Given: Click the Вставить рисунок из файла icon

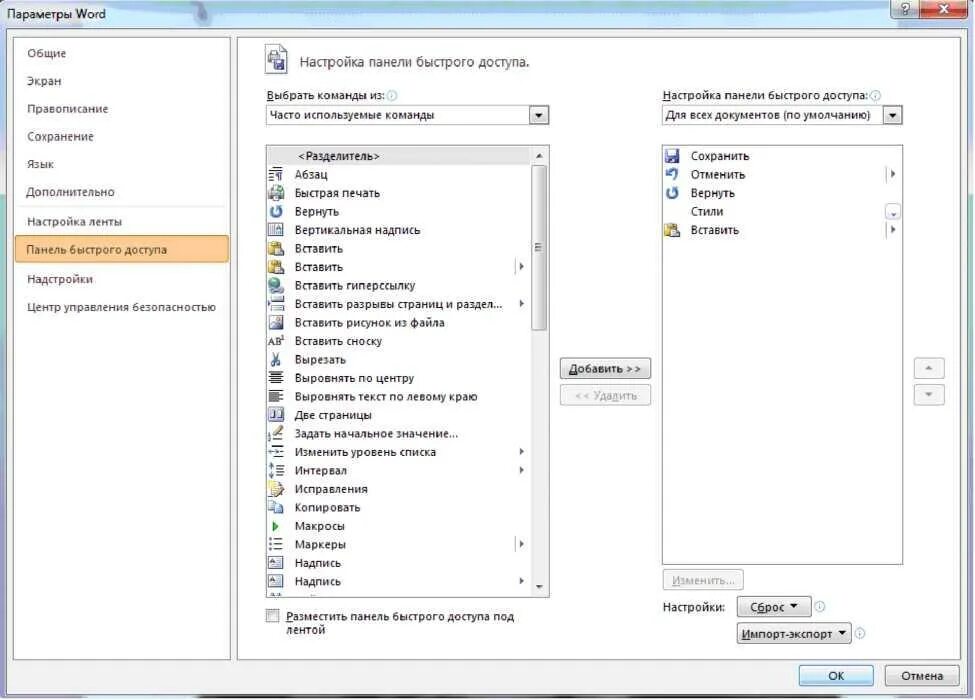Looking at the screenshot, I should [x=275, y=323].
